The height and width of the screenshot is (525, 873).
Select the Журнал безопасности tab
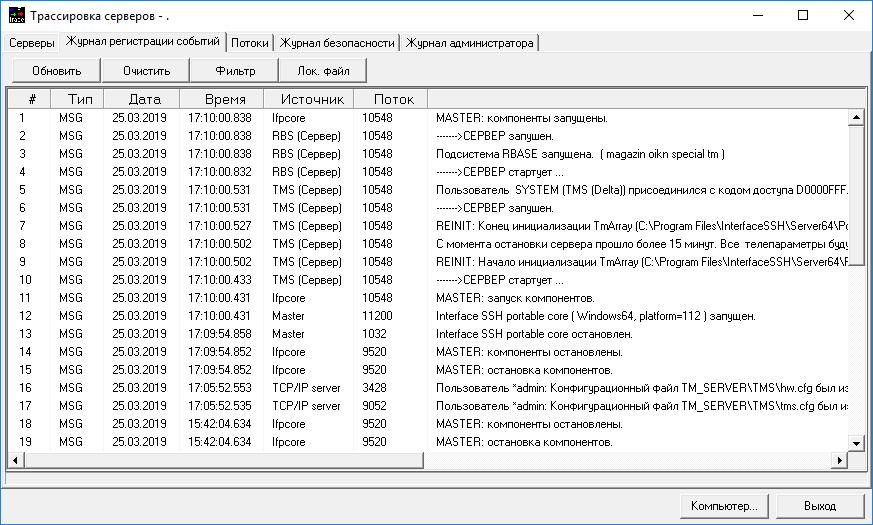(x=338, y=43)
